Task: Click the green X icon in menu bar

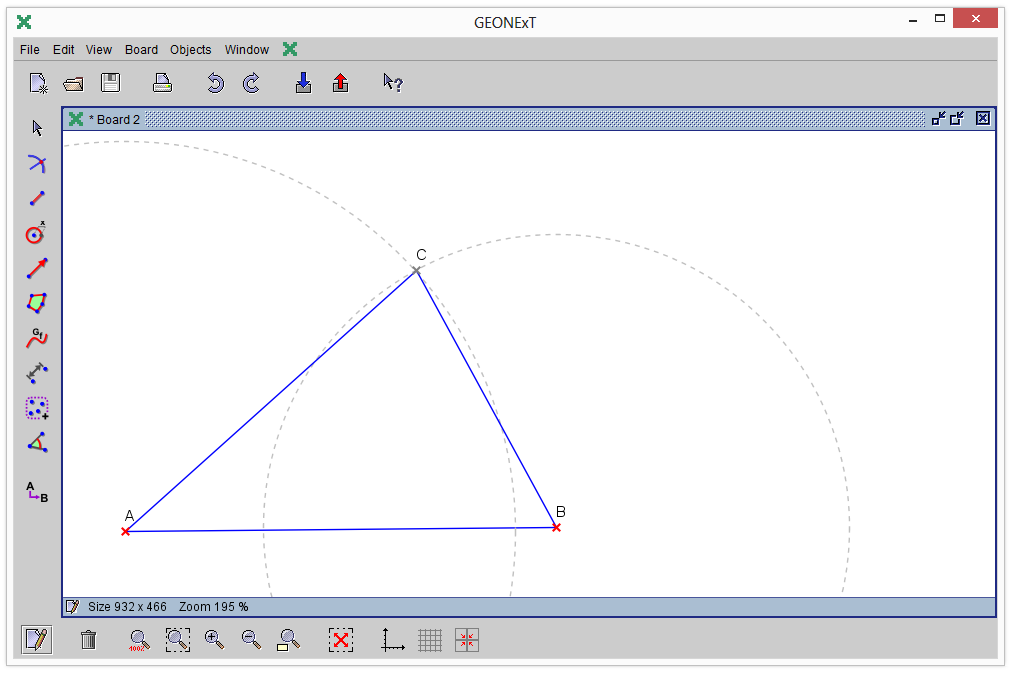Action: click(x=290, y=49)
